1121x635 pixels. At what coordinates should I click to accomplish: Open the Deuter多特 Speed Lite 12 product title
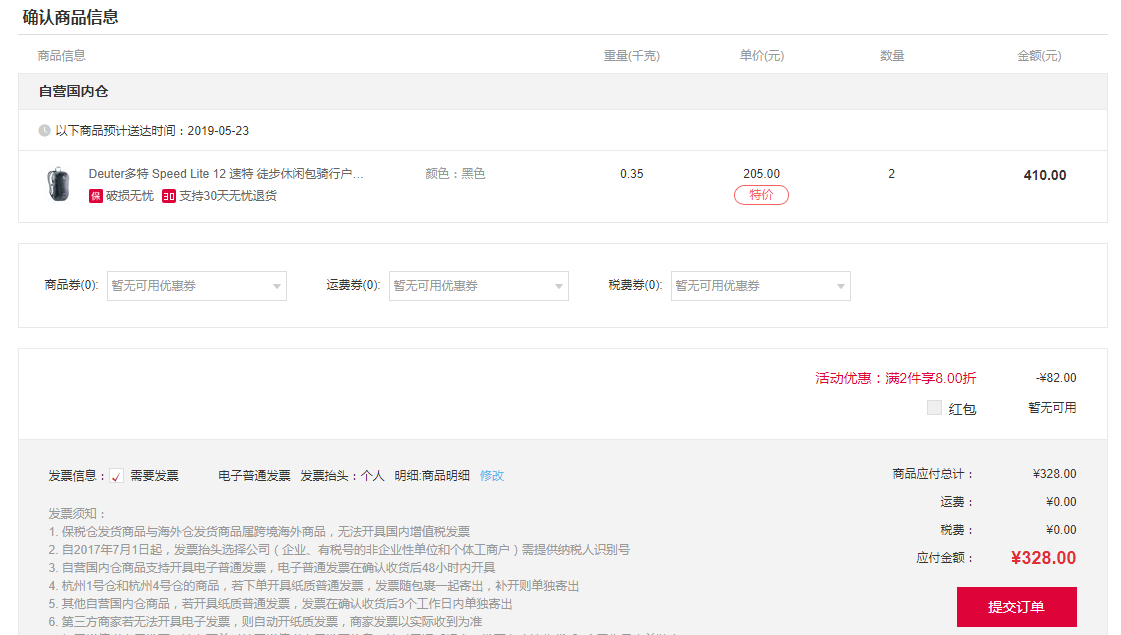(x=226, y=174)
